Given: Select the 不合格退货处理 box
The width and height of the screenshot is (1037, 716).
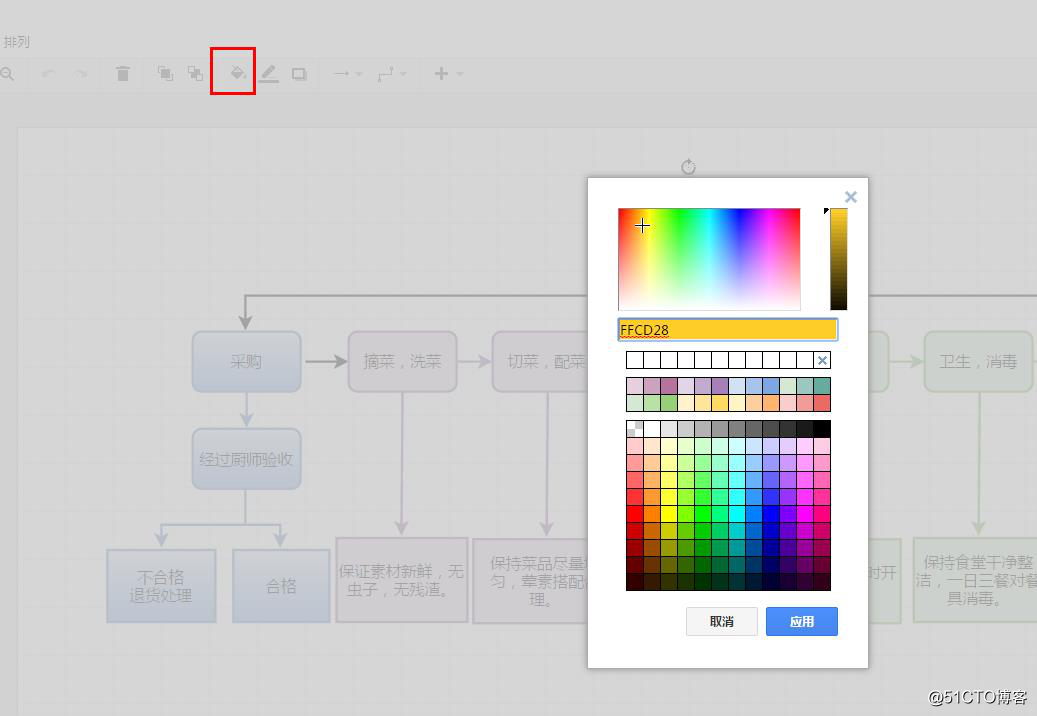Looking at the screenshot, I should tap(161, 586).
